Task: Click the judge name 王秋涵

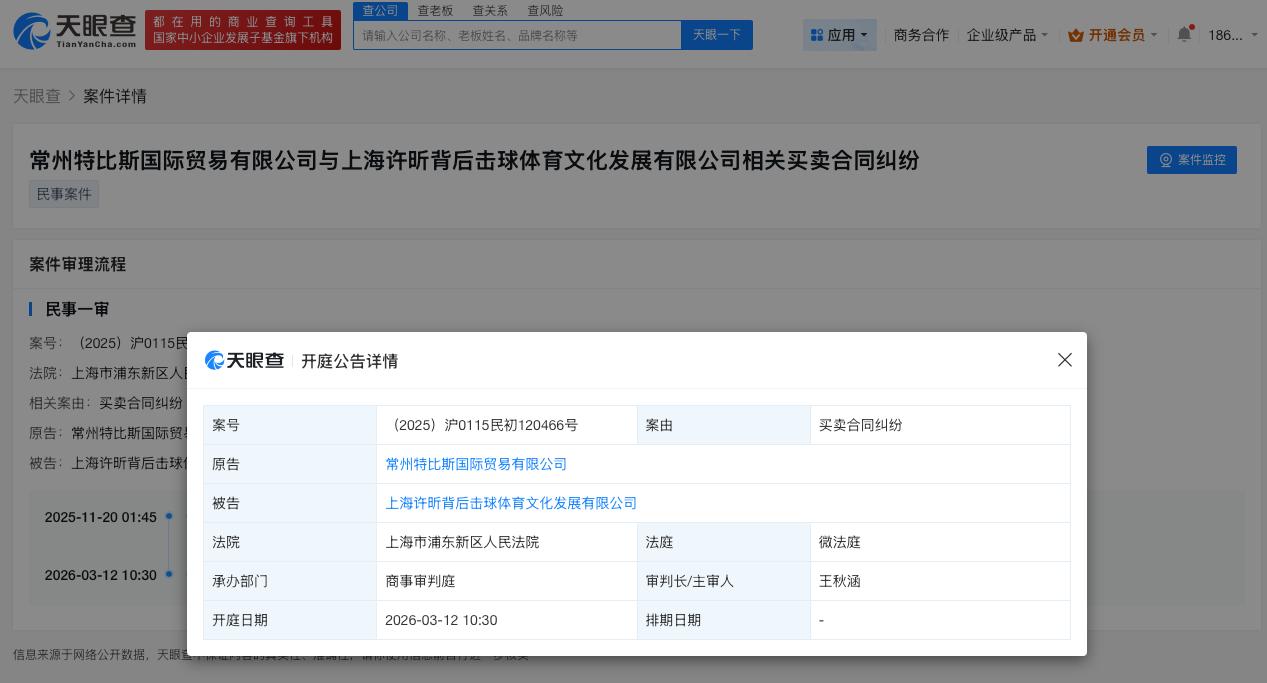Action: point(840,581)
